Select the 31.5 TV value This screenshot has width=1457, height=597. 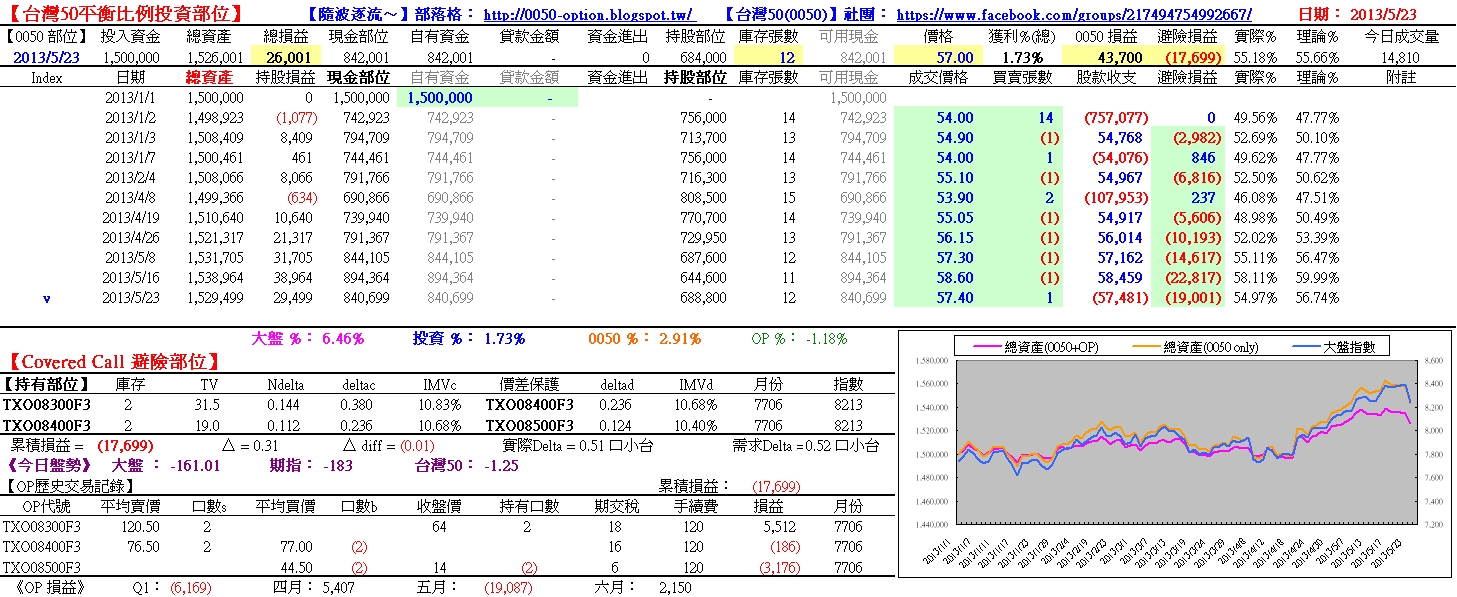pos(207,405)
